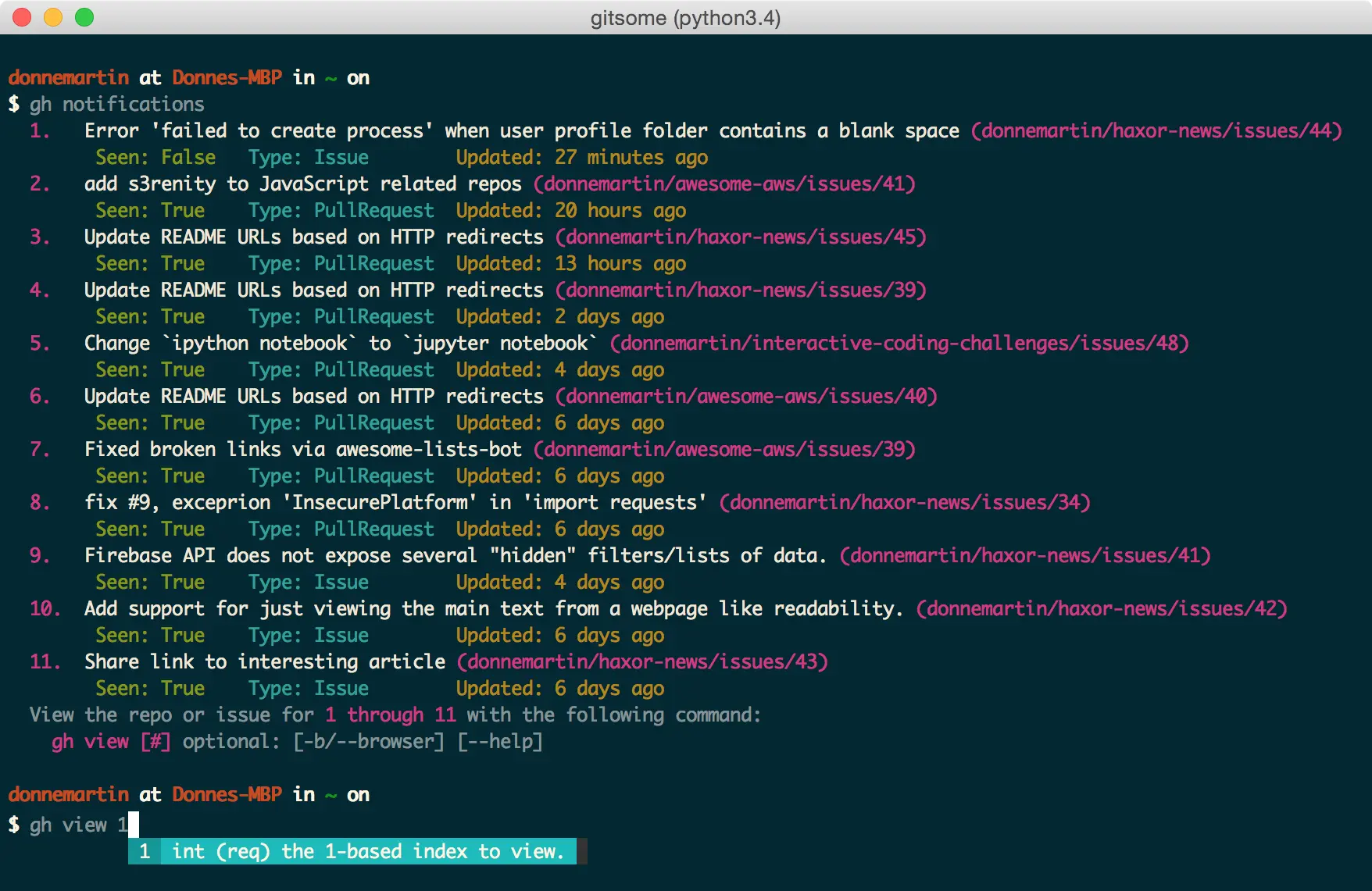Click the autocomplete suggestion for index 1
Screen dimensions: 1372x891
pyautogui.click(x=352, y=851)
